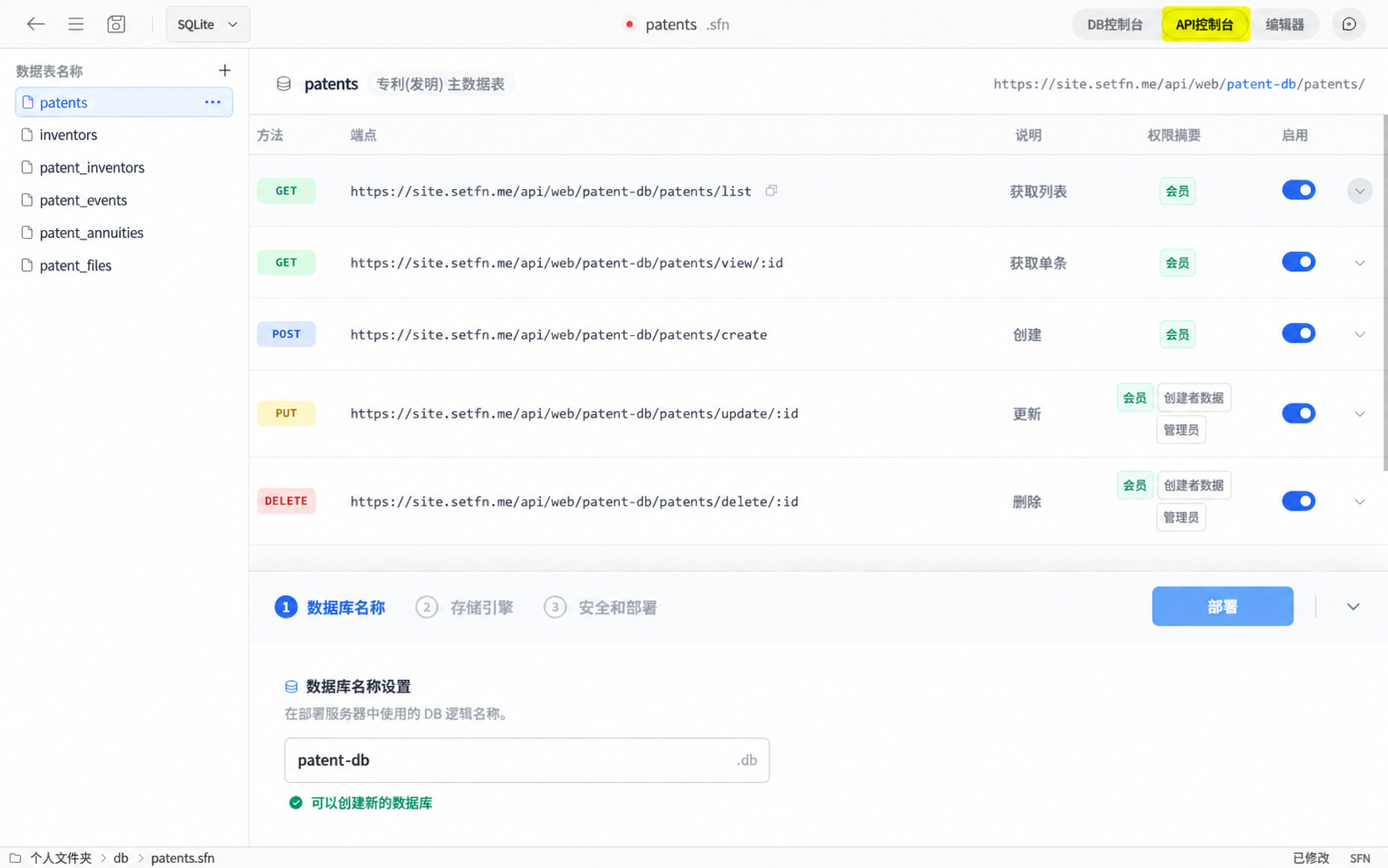This screenshot has height=868, width=1388.
Task: Click the 创建者数据 permission tag on PUT row
Action: pyautogui.click(x=1194, y=398)
